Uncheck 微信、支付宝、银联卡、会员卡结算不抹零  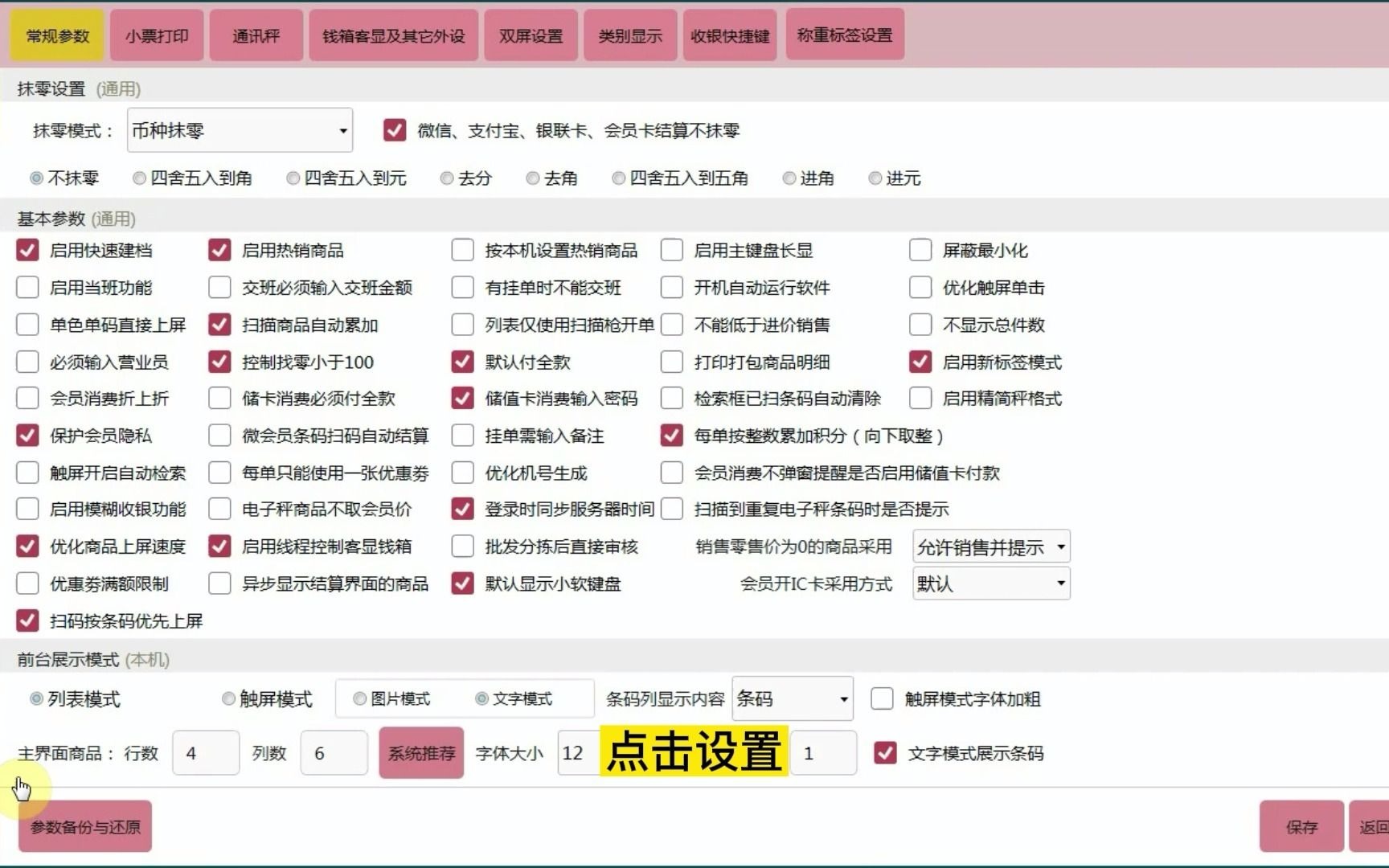point(395,130)
